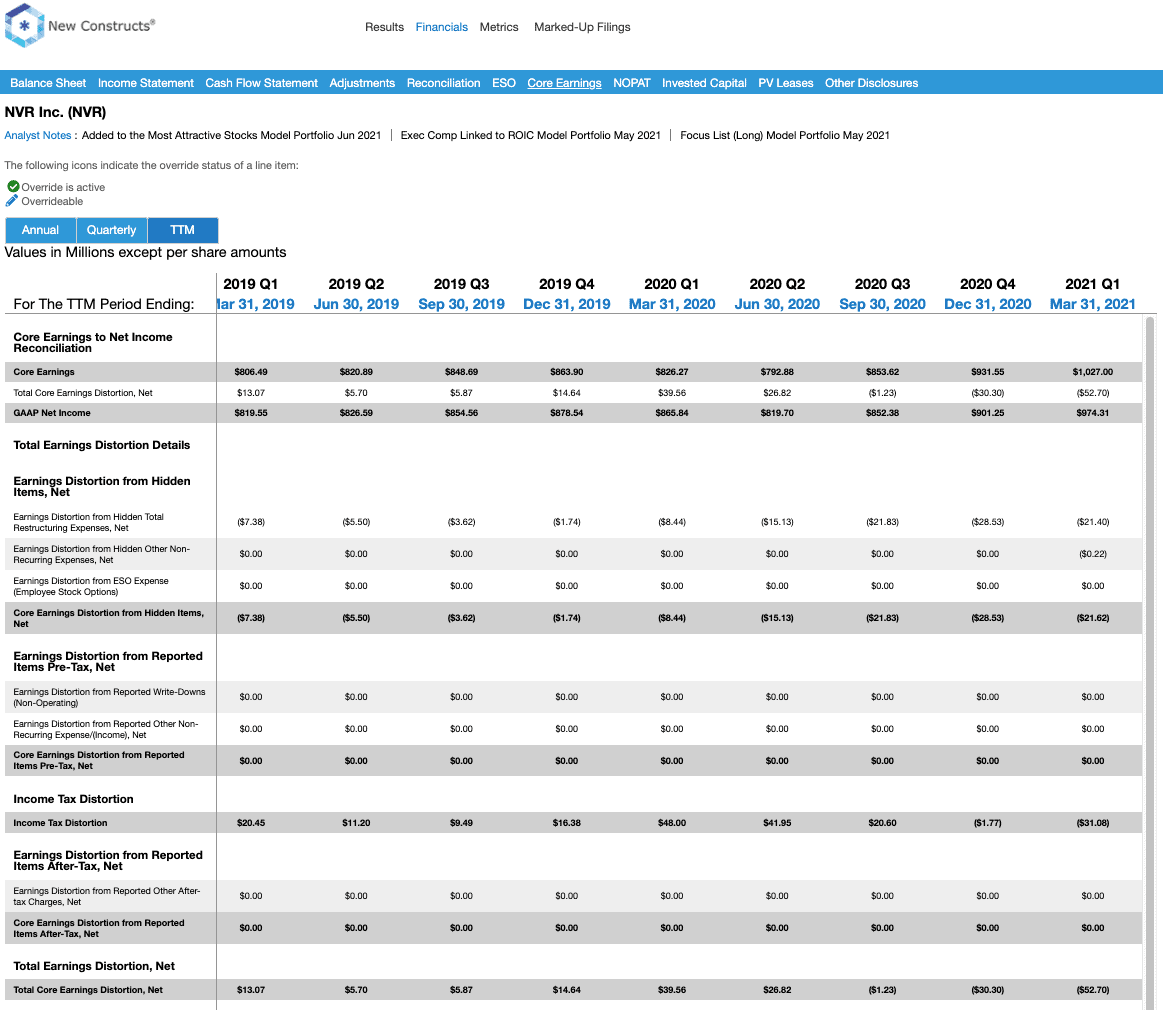This screenshot has width=1163, height=1010.
Task: Open Marked-Up Filings
Action: 582,27
